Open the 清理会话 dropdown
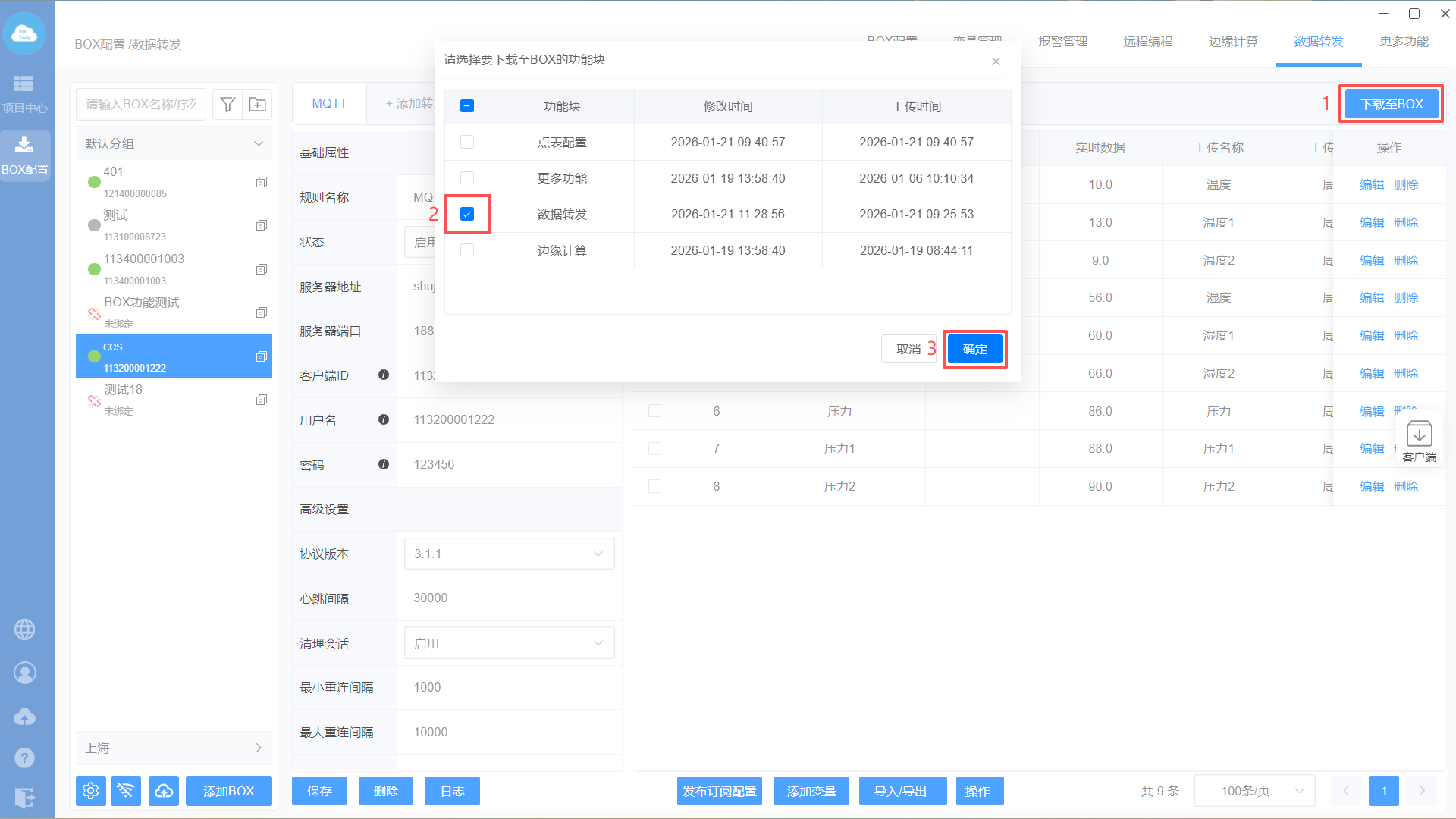The image size is (1456, 819). [509, 643]
